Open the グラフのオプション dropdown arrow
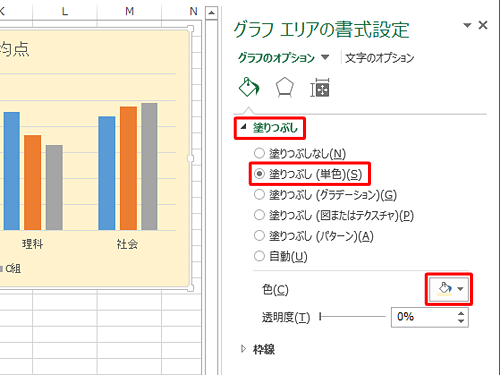This screenshot has width=500, height=375. 325,57
